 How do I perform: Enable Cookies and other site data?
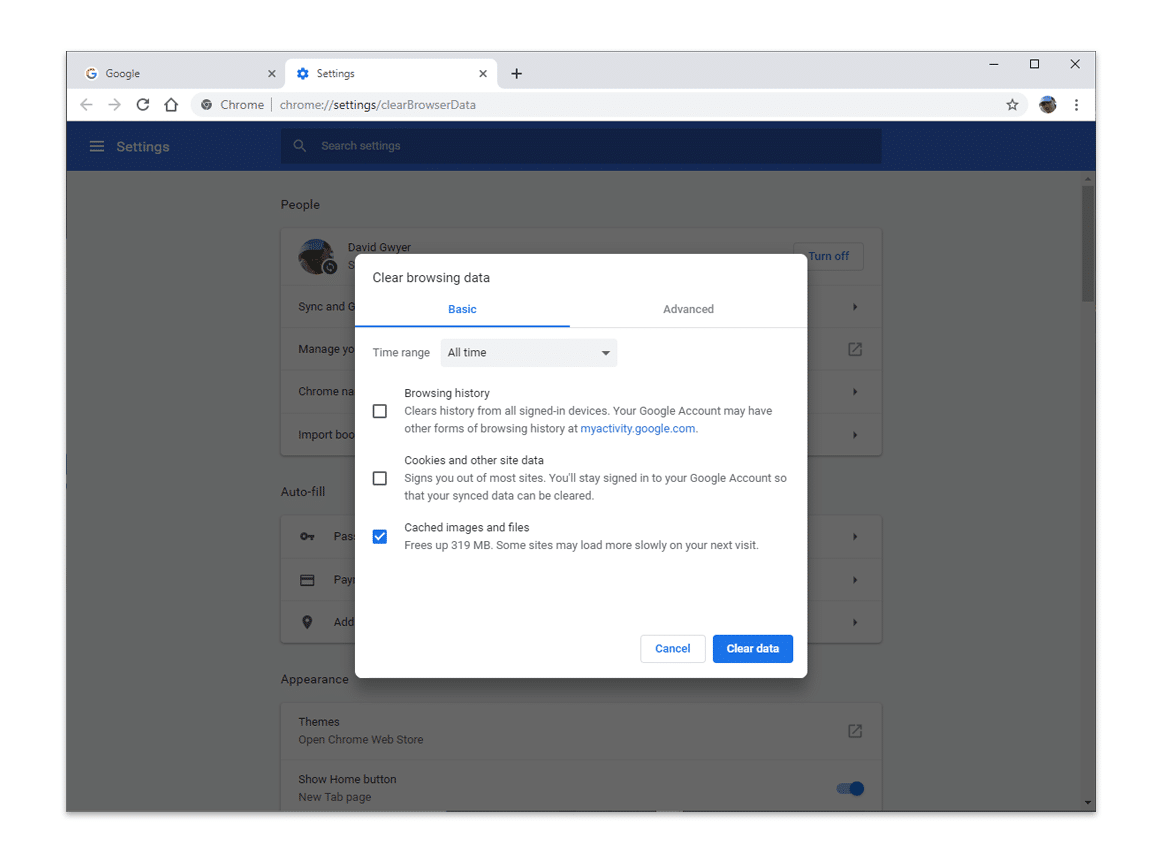point(379,478)
